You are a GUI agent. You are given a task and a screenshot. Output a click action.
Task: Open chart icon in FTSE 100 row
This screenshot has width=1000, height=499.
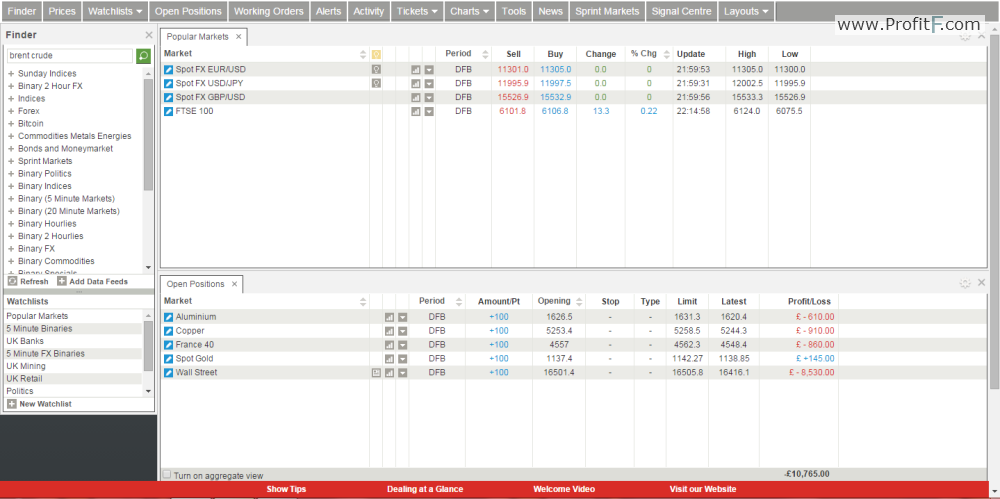[416, 112]
